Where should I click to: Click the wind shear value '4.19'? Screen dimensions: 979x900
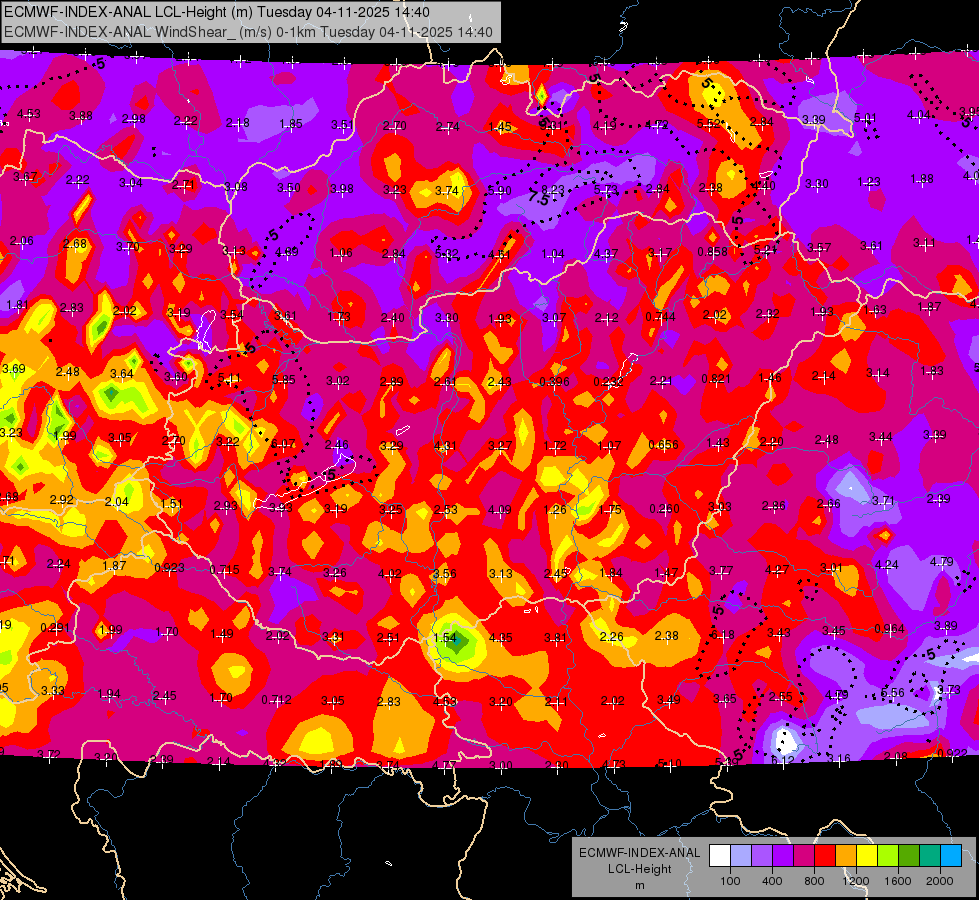click(x=604, y=126)
